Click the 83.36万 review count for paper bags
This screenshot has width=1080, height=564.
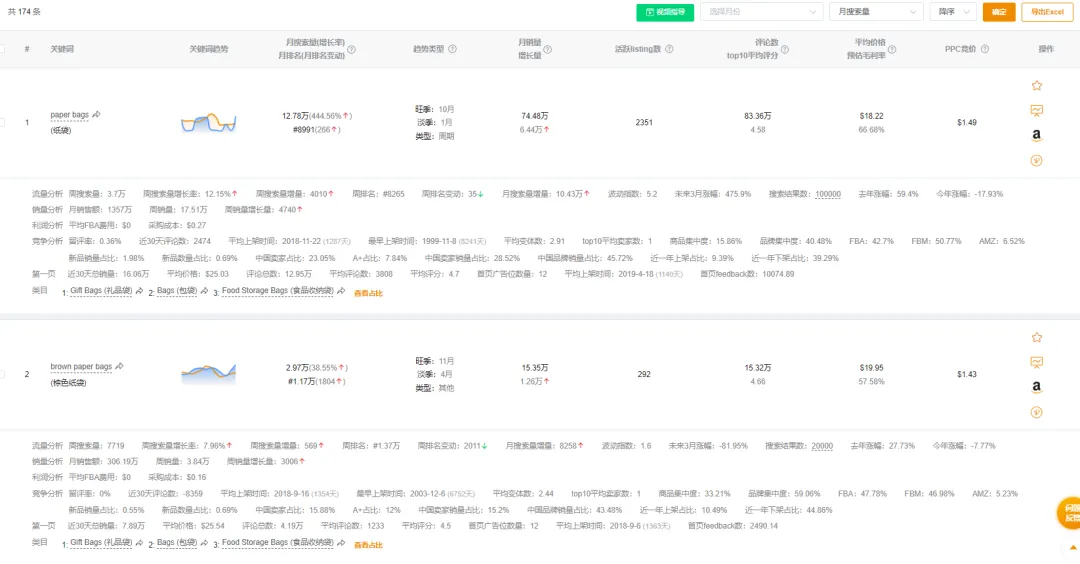(758, 116)
